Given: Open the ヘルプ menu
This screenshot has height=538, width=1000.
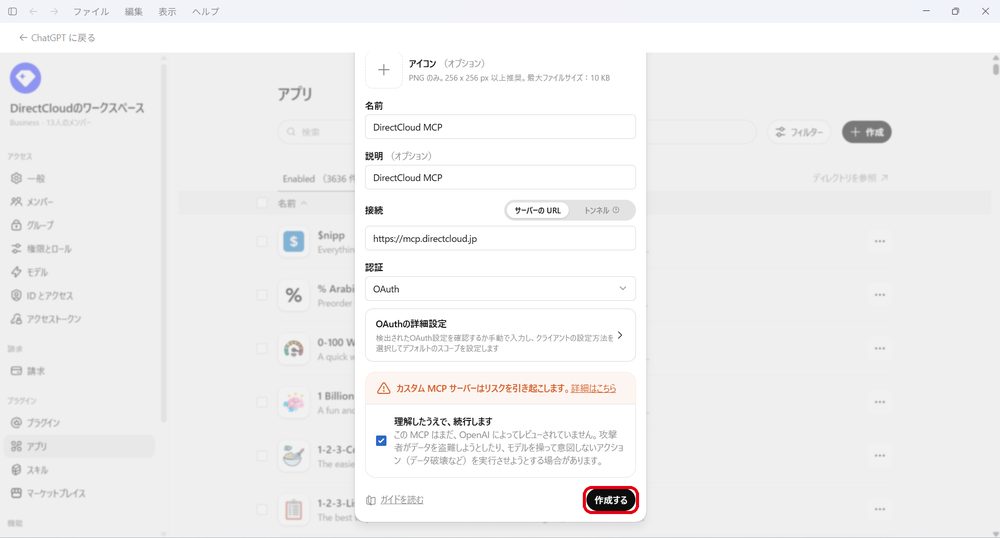Looking at the screenshot, I should (x=205, y=11).
